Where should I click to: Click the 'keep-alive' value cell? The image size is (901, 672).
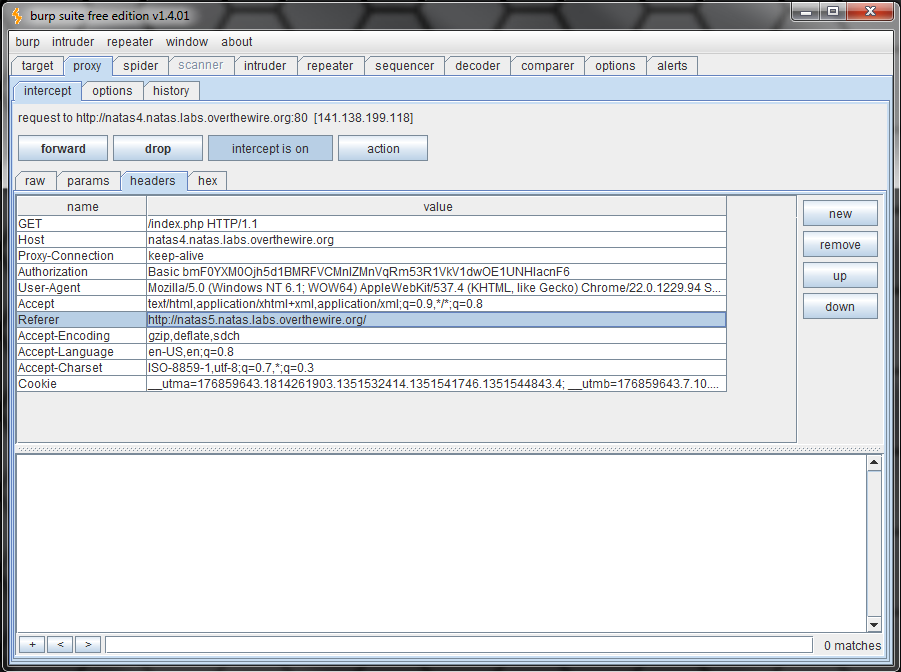coord(437,256)
